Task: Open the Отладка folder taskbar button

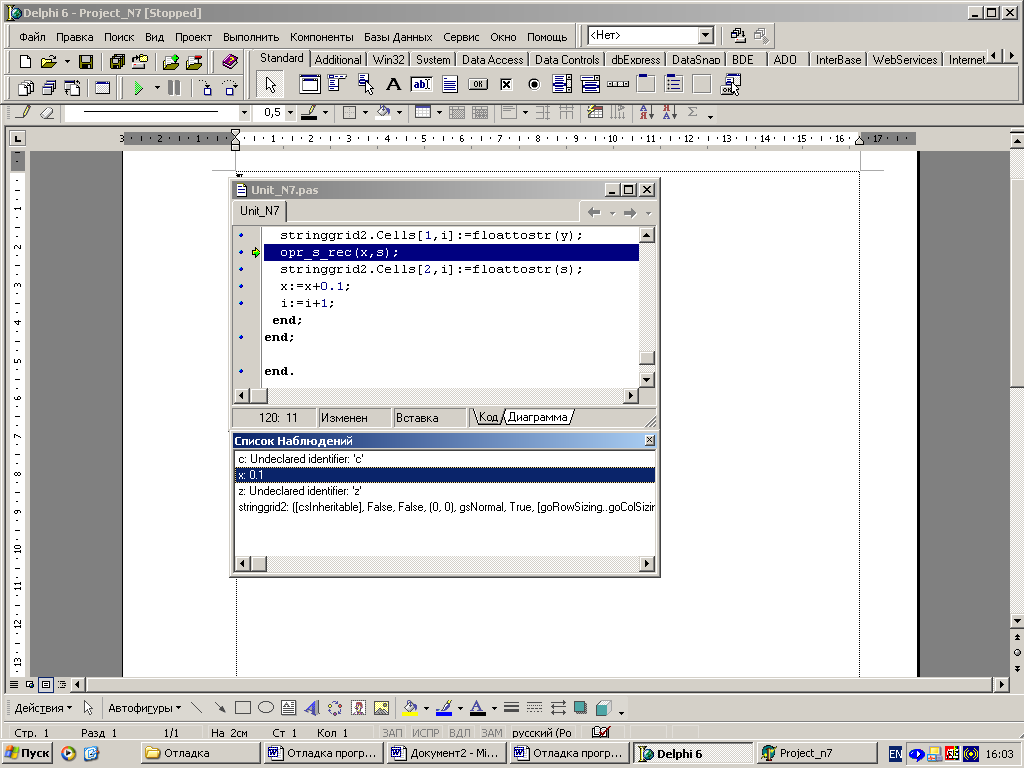Action: point(199,753)
